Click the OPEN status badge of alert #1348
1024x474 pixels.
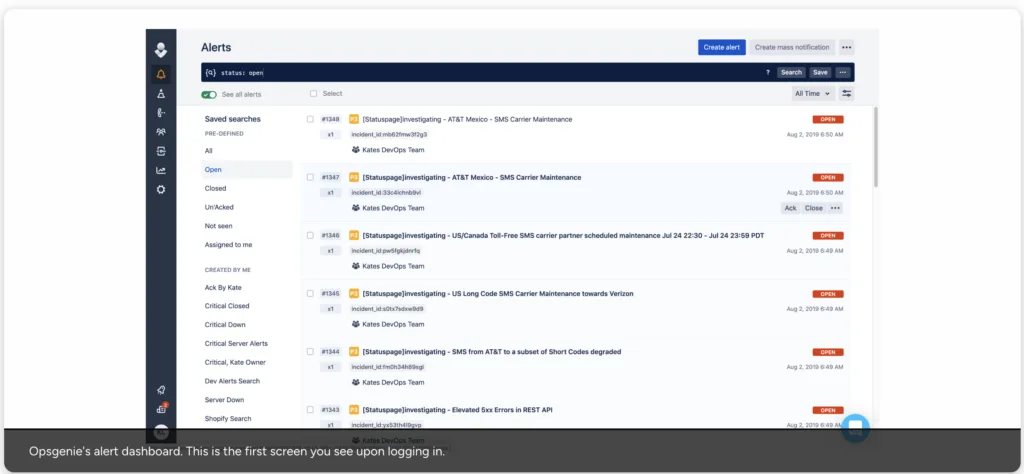pyautogui.click(x=828, y=119)
